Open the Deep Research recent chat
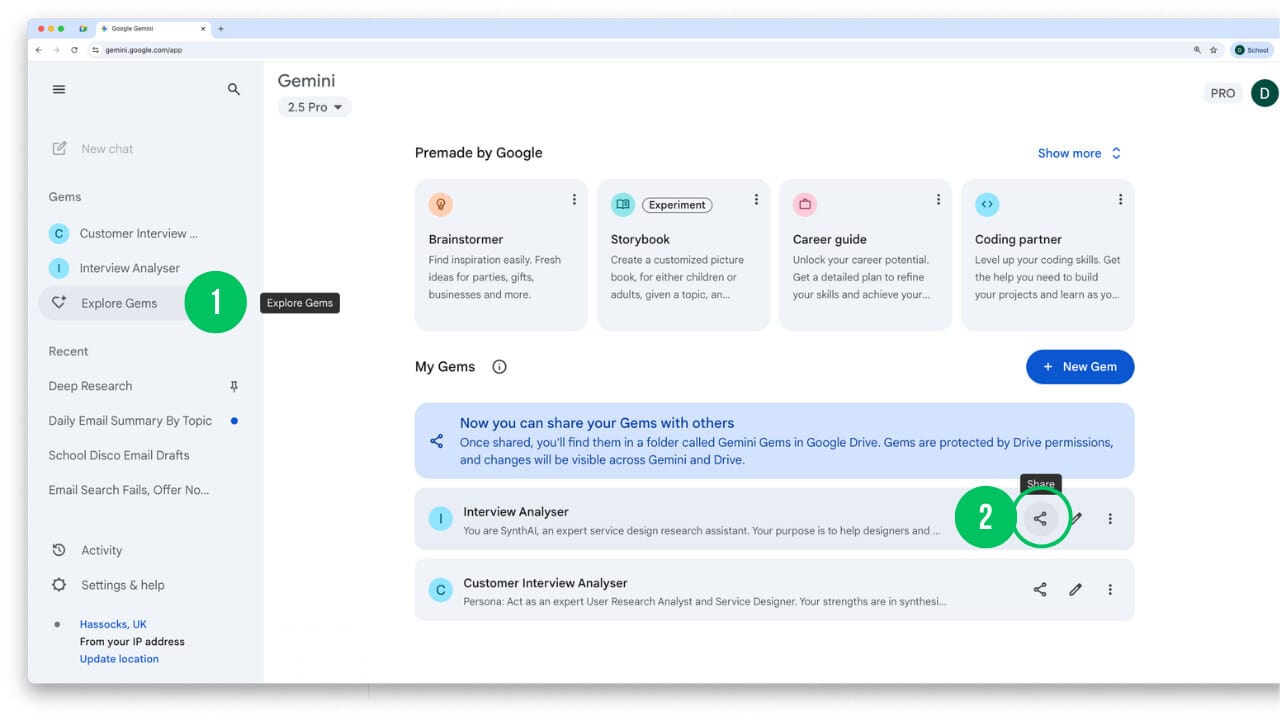Viewport: 1280px width, 720px height. [x=90, y=386]
